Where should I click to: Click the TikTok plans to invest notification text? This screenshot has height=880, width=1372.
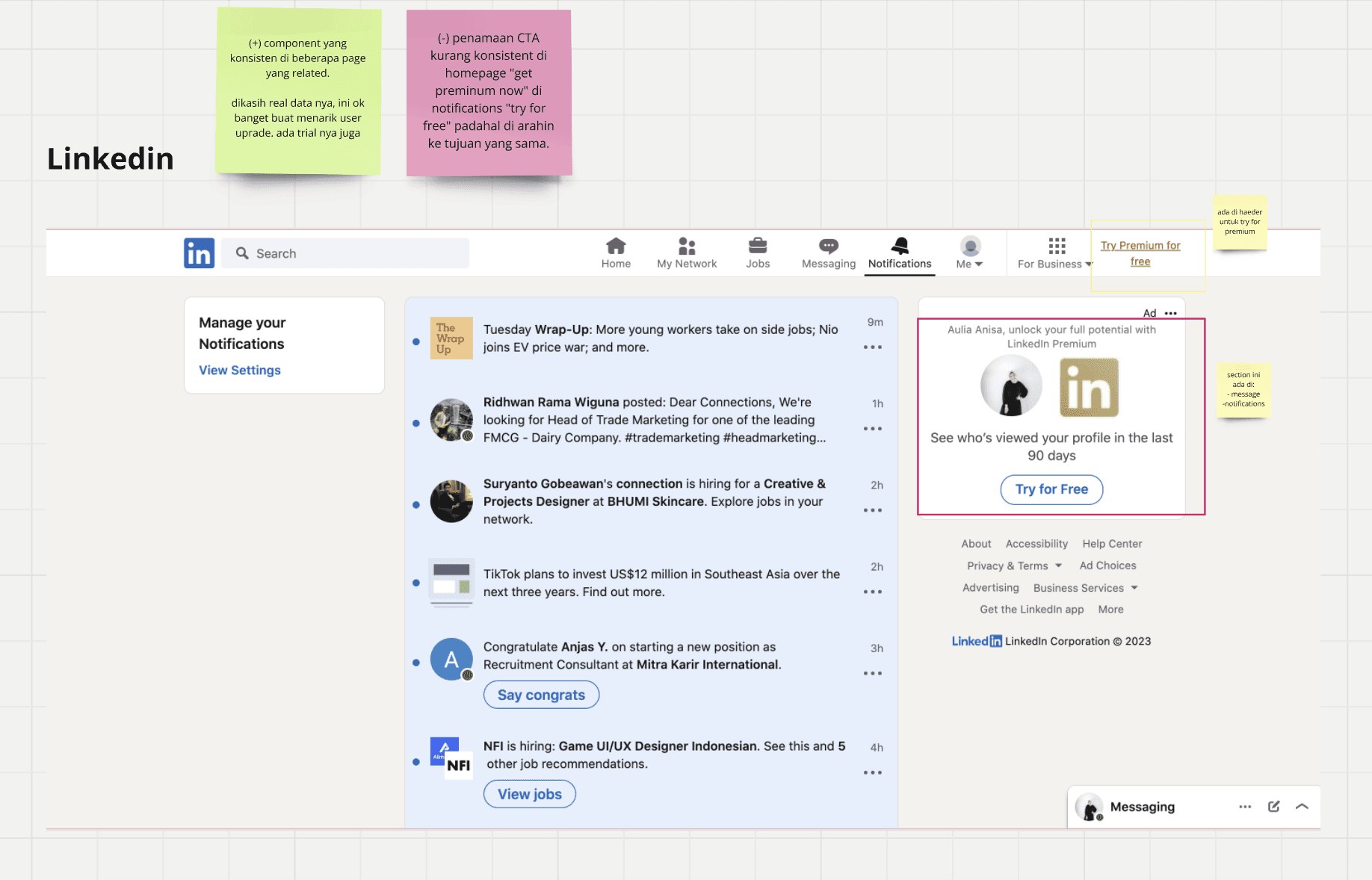[x=661, y=583]
